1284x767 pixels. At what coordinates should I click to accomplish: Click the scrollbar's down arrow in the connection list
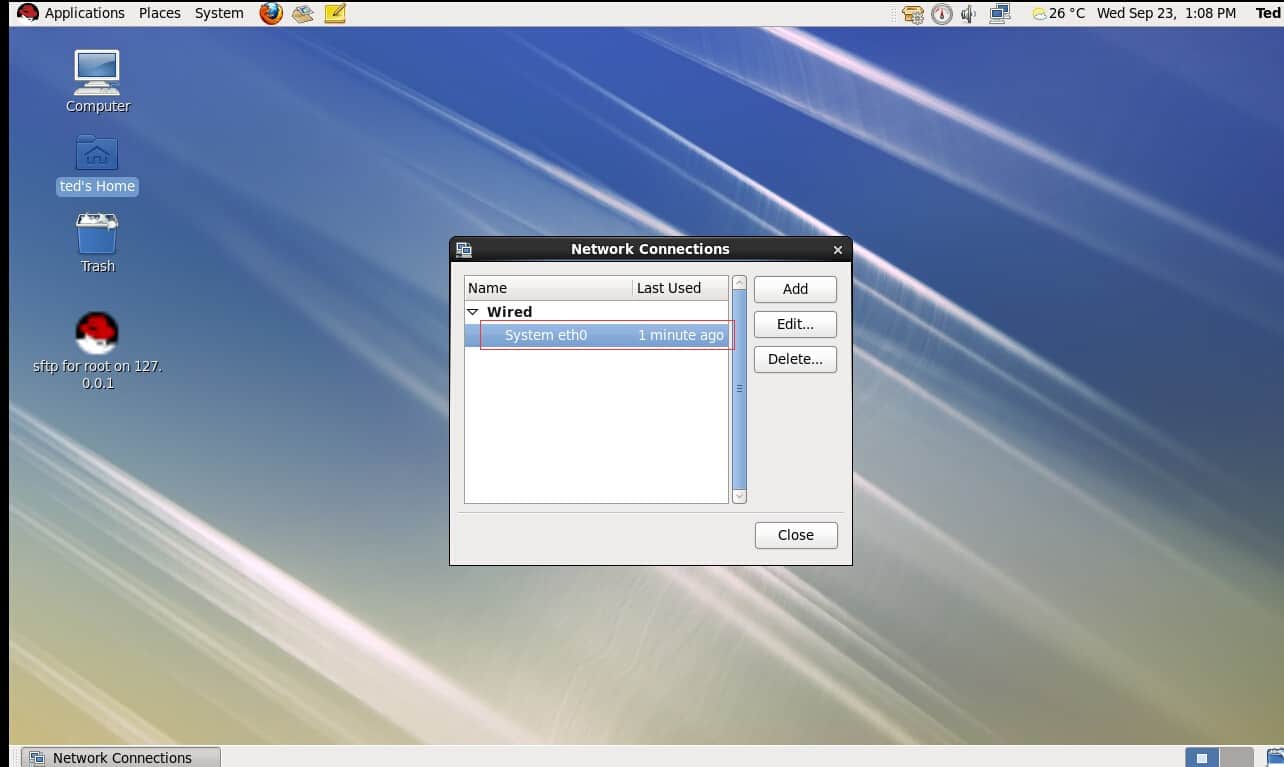739,496
